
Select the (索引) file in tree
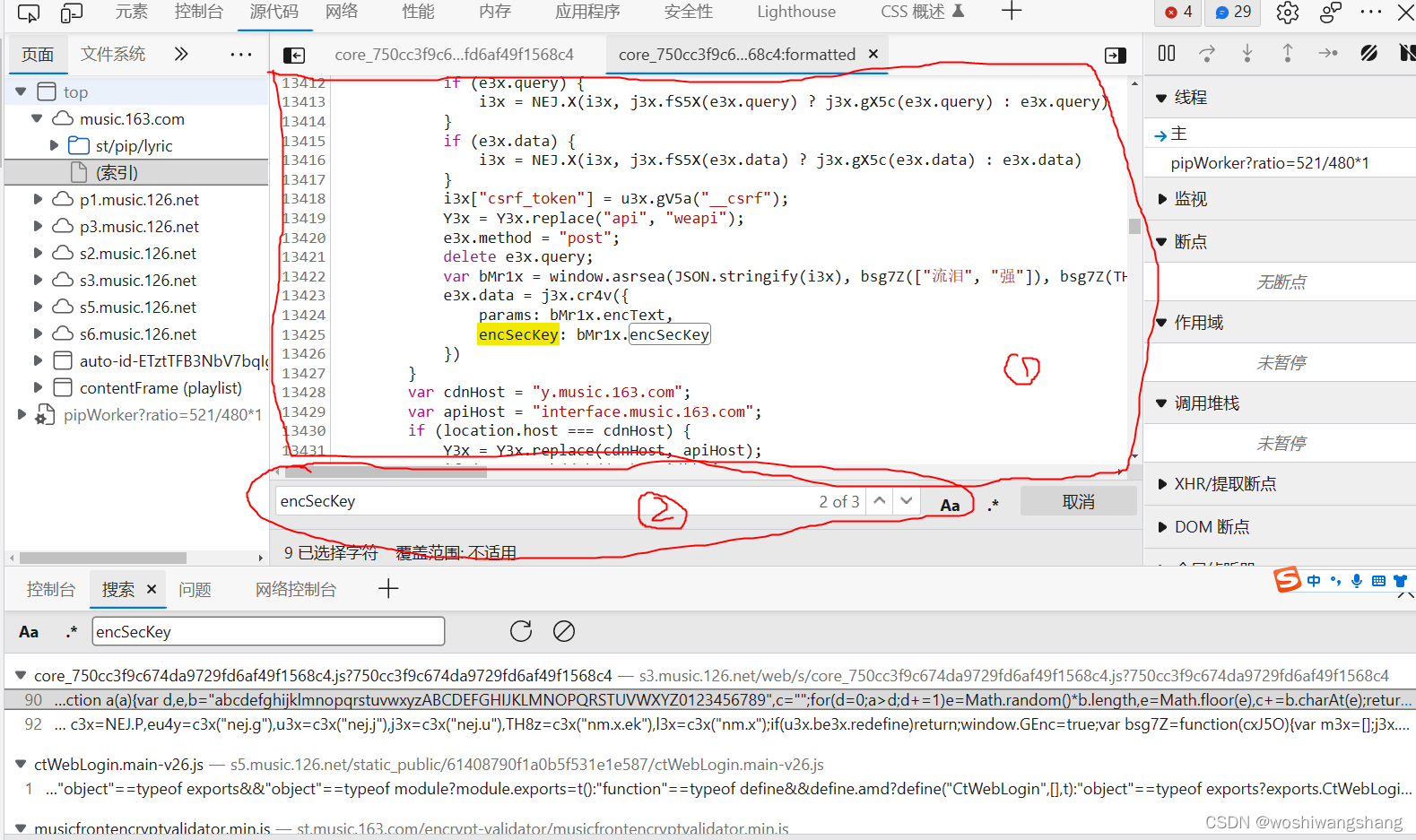(136, 172)
